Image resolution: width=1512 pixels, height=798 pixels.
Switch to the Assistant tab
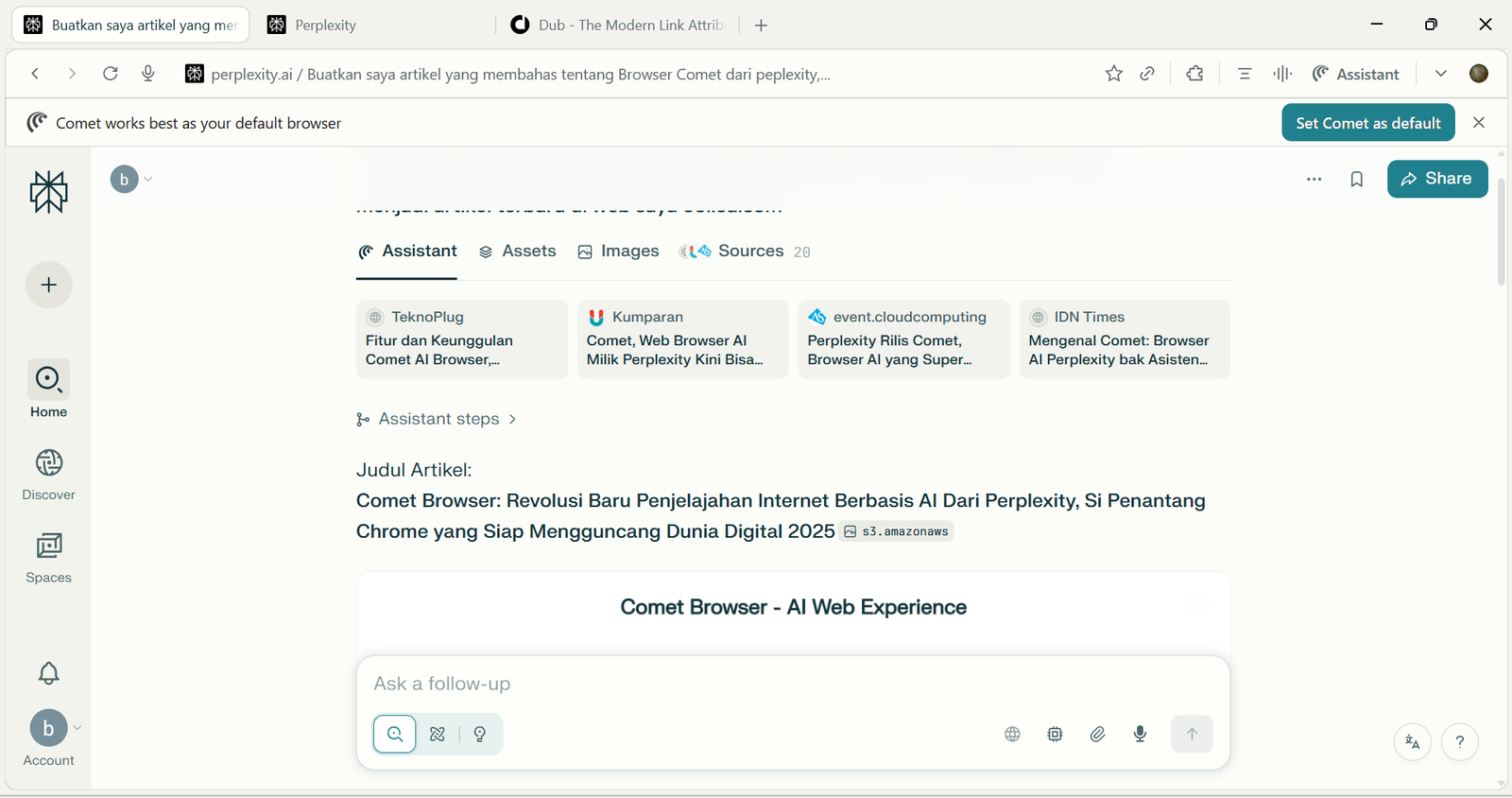click(407, 252)
